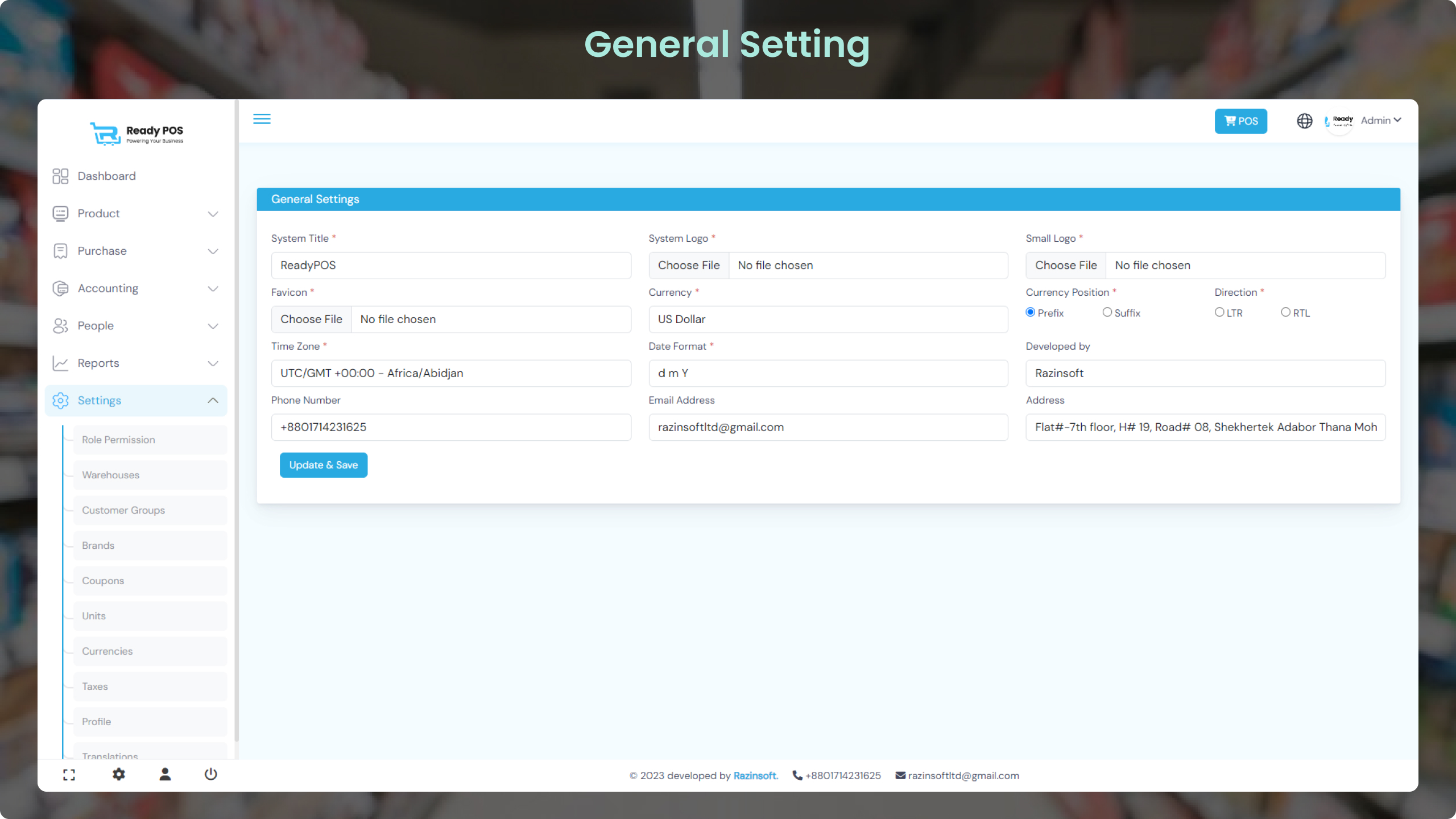The width and height of the screenshot is (1456, 819).
Task: Expand the Product menu chevron
Action: [x=213, y=214]
